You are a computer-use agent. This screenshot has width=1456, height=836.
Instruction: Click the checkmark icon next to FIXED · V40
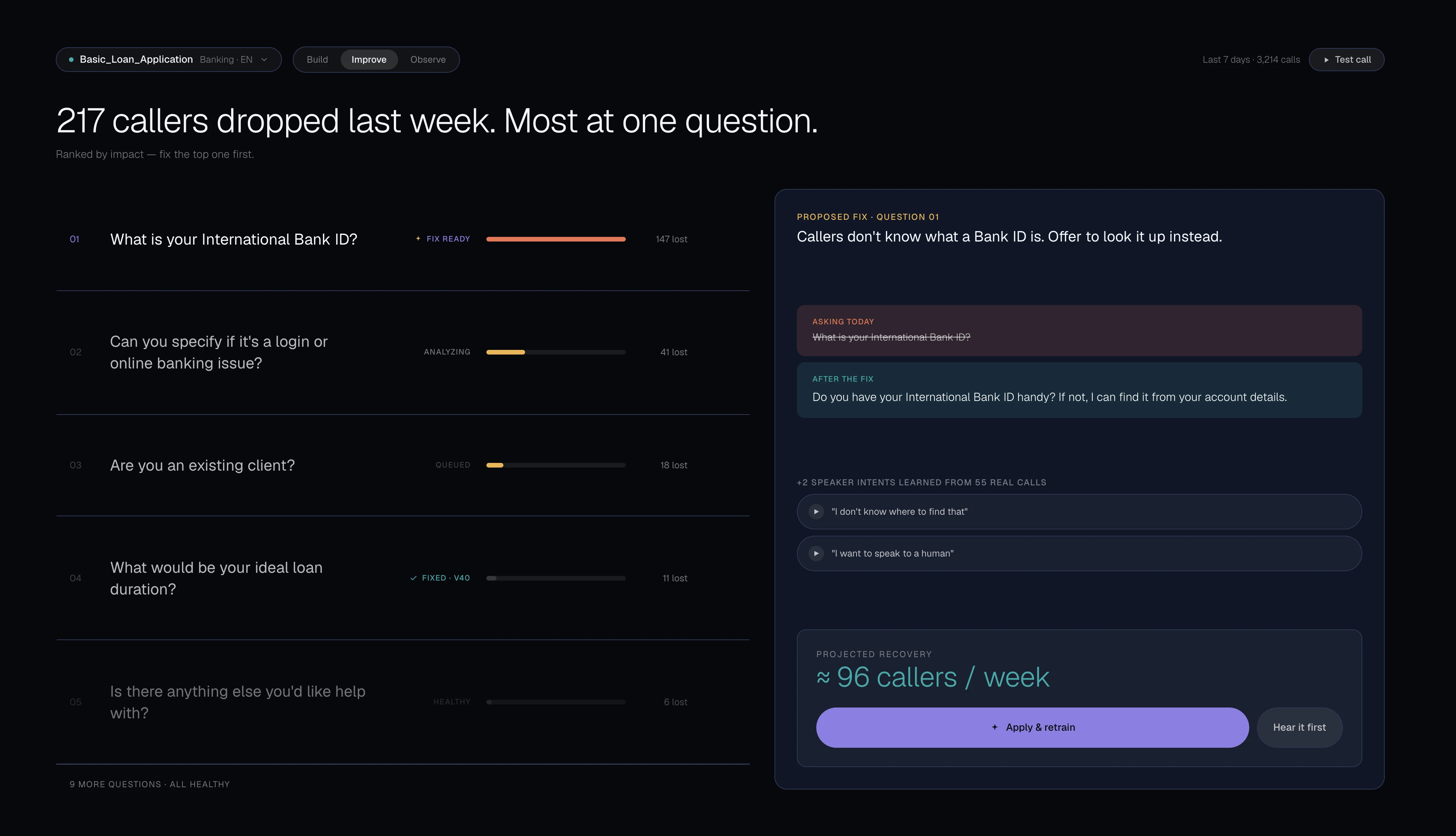point(414,578)
